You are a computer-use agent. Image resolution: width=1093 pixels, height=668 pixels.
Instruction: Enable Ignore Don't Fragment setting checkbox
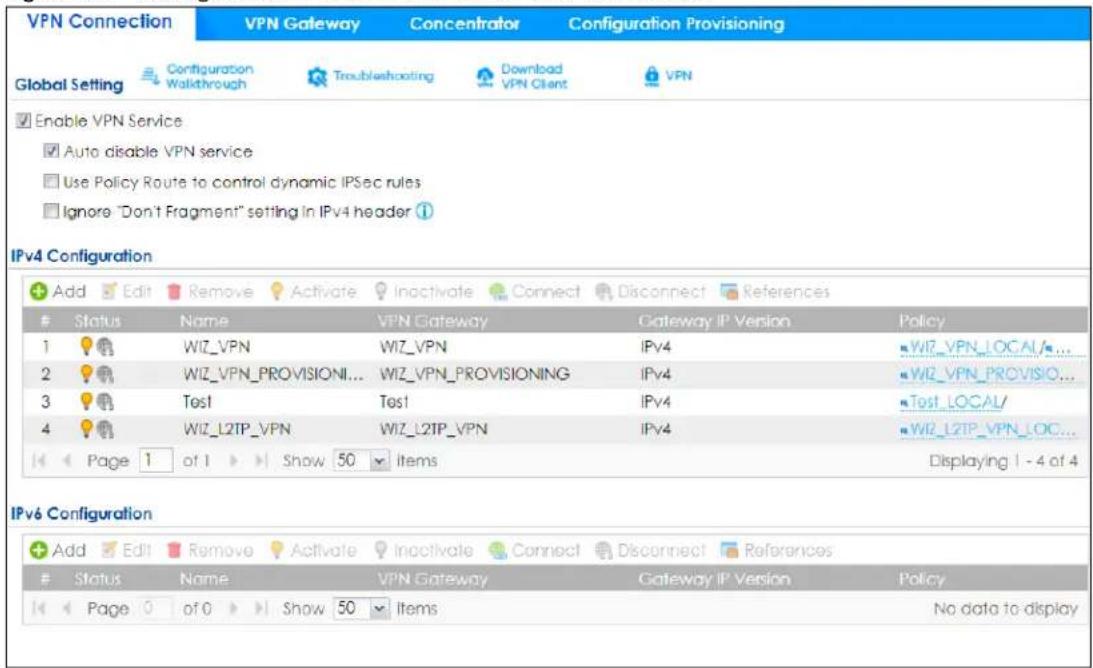[x=51, y=211]
